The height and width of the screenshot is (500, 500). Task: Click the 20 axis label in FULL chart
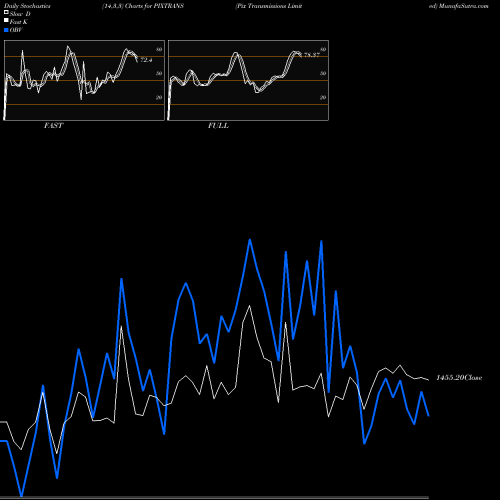click(323, 97)
